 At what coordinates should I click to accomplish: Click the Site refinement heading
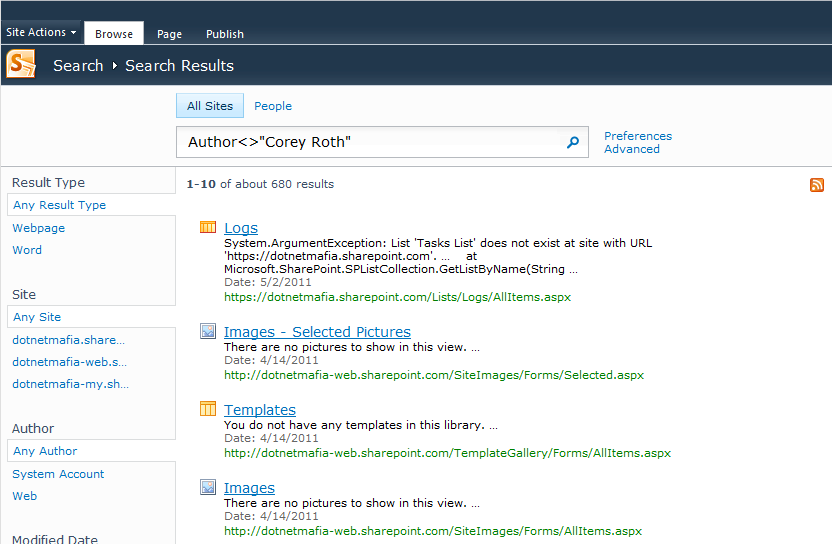click(x=24, y=295)
